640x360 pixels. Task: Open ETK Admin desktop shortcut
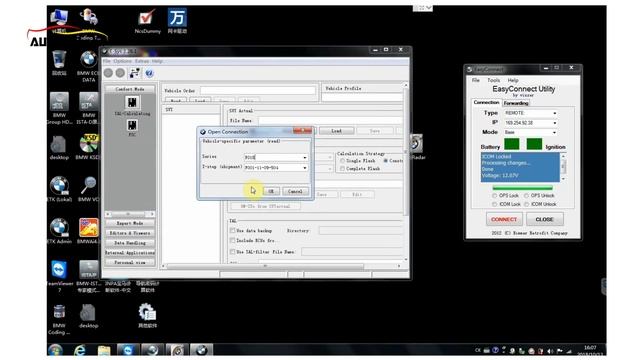click(59, 231)
